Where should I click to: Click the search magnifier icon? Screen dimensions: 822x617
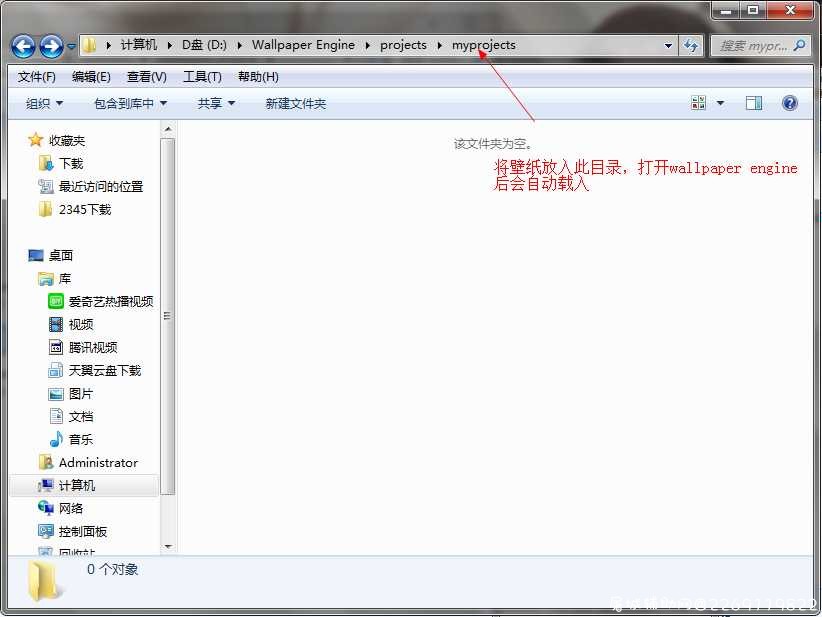[799, 46]
